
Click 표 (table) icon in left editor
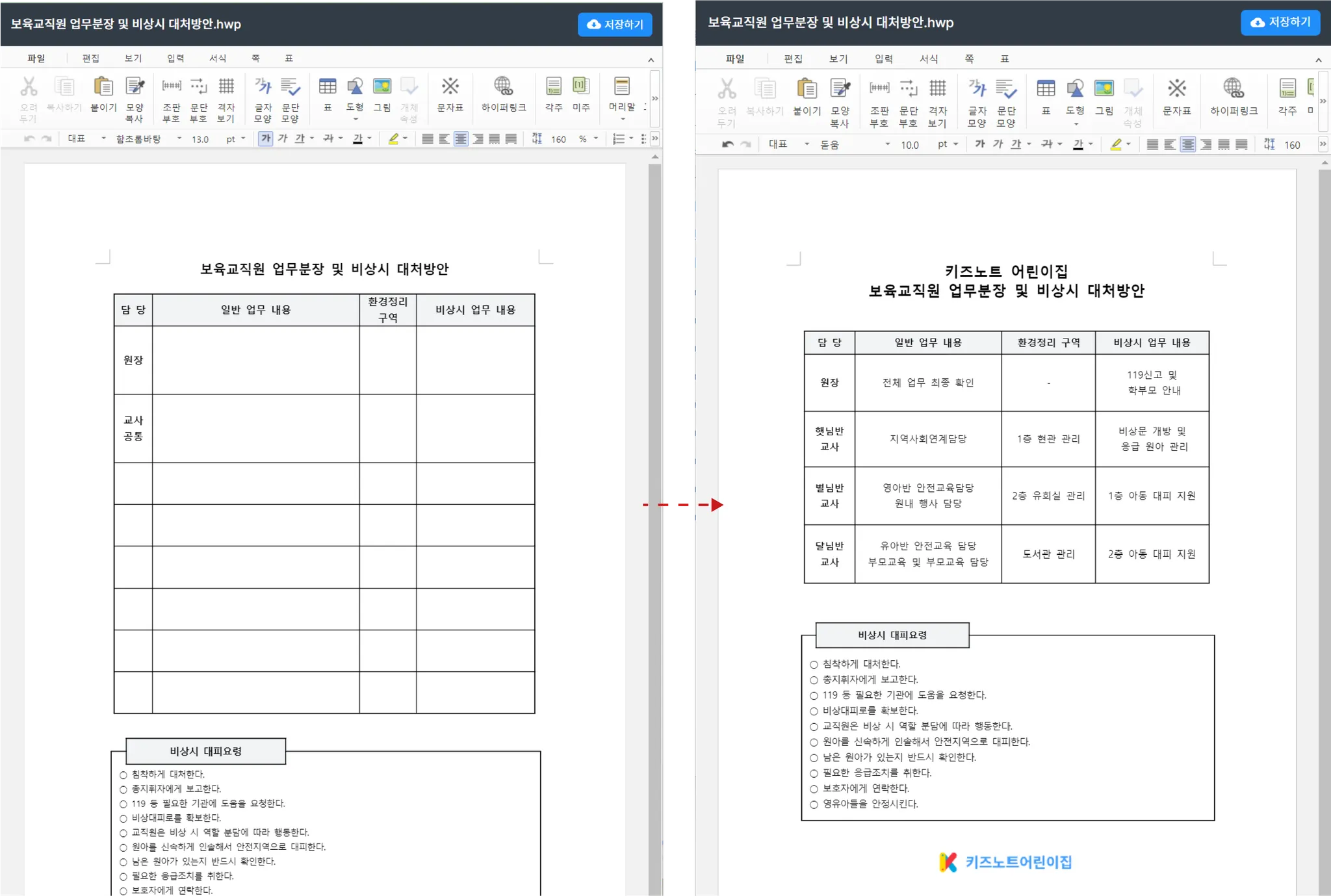[328, 87]
